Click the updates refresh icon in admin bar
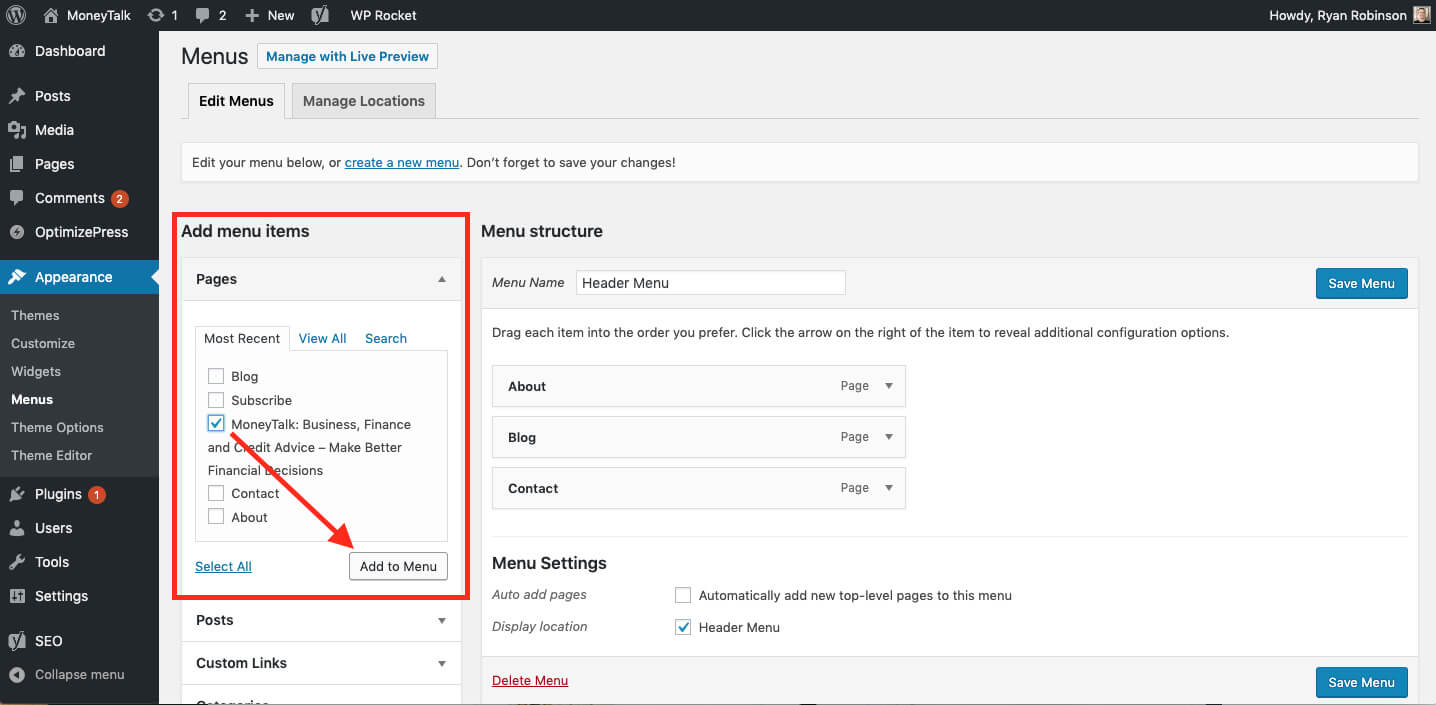Image resolution: width=1436 pixels, height=705 pixels. pos(155,15)
